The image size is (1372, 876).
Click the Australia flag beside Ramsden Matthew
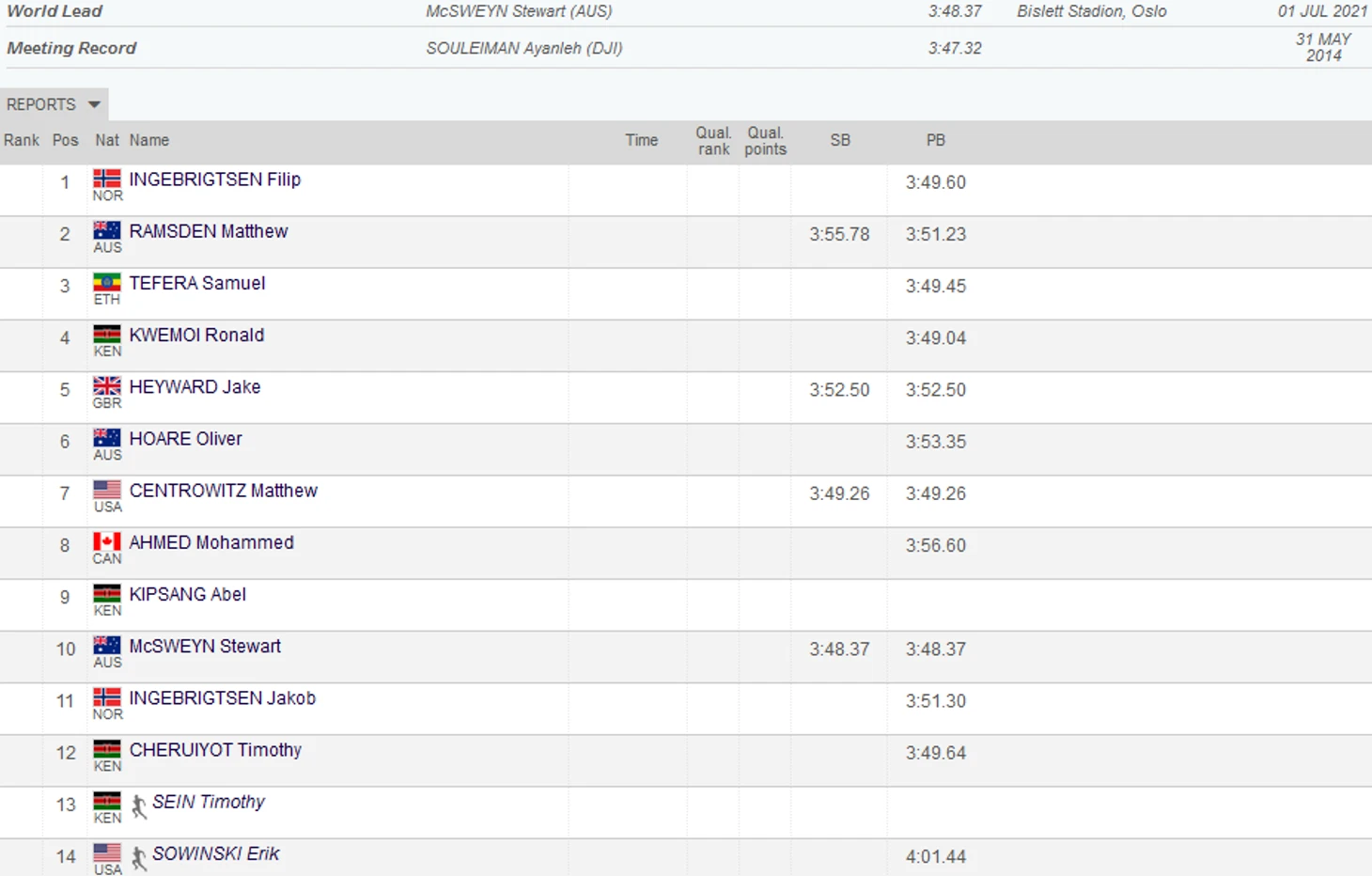coord(106,230)
